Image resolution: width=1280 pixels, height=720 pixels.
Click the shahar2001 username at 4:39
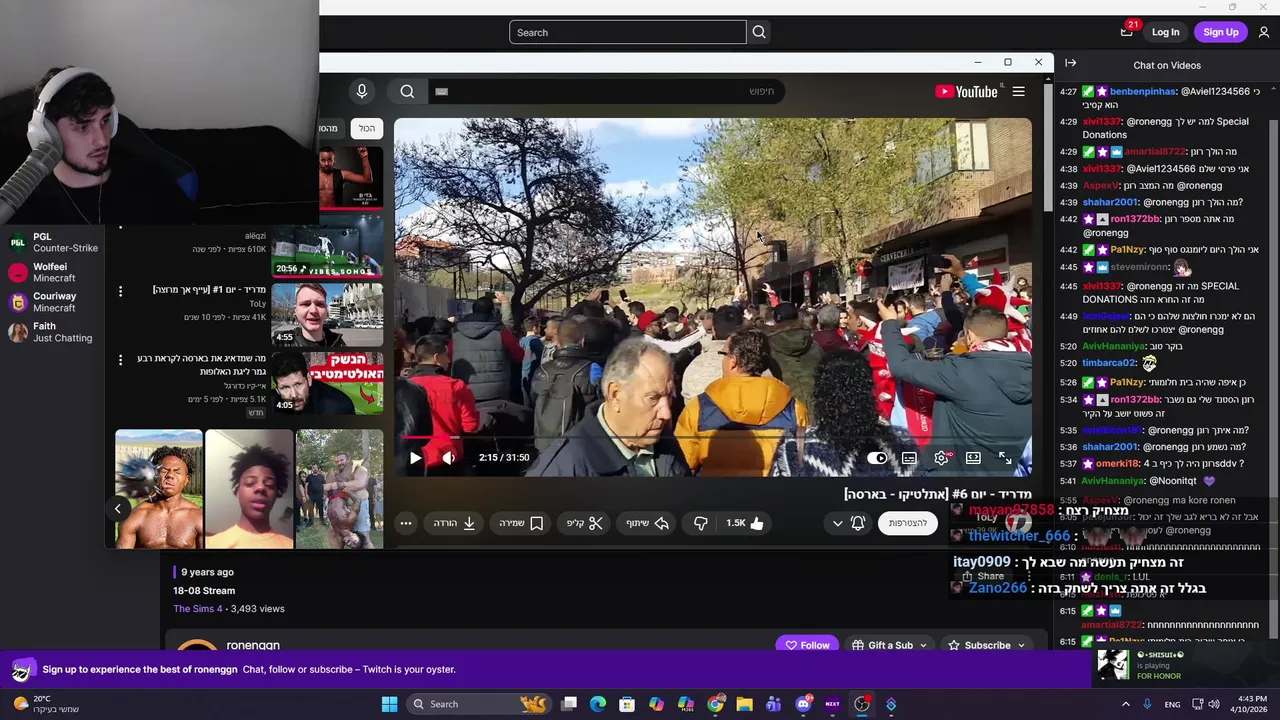[1110, 202]
